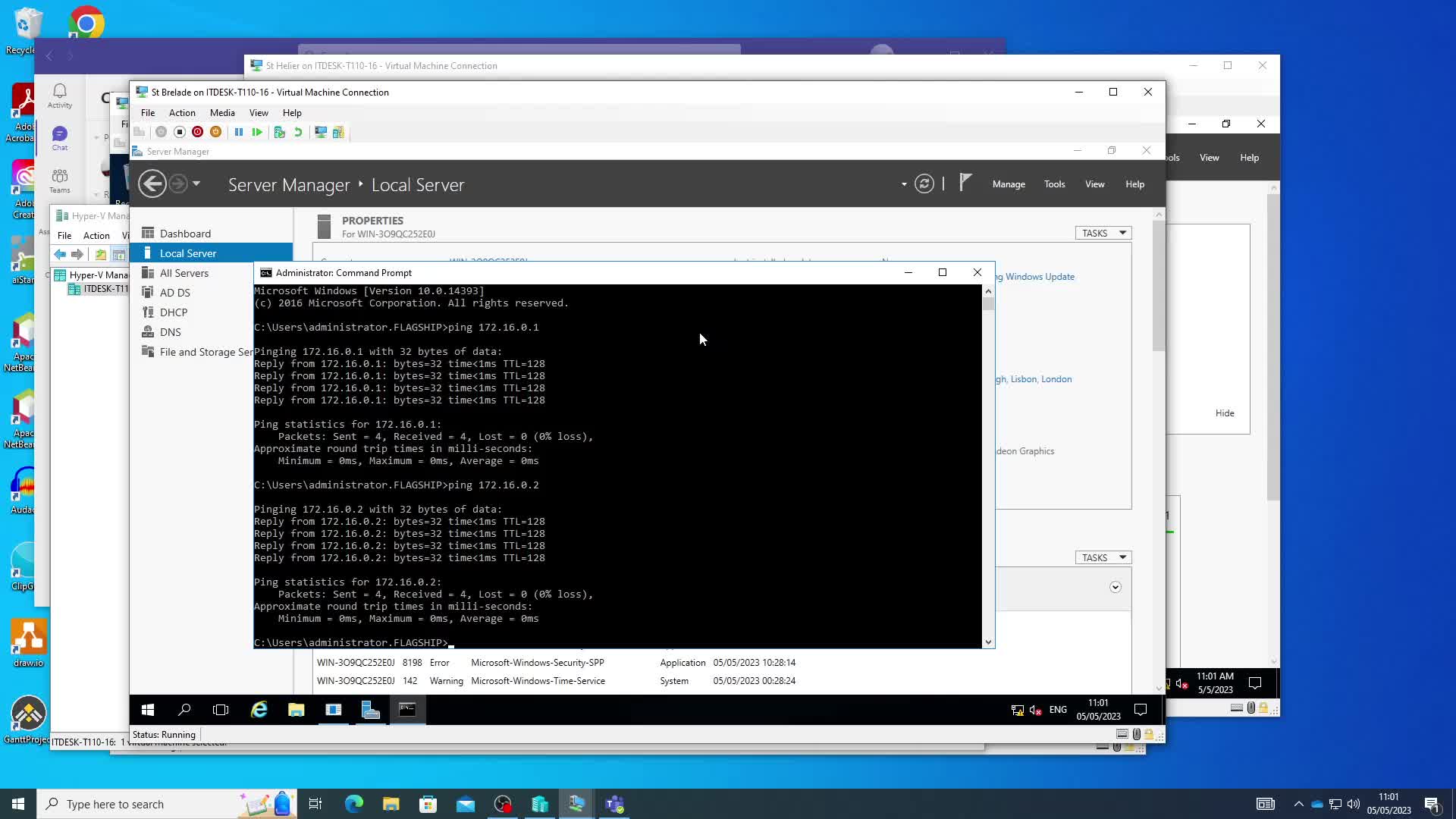Open the PROPERTIES Tasks dropdown
The image size is (1456, 819).
click(1103, 233)
